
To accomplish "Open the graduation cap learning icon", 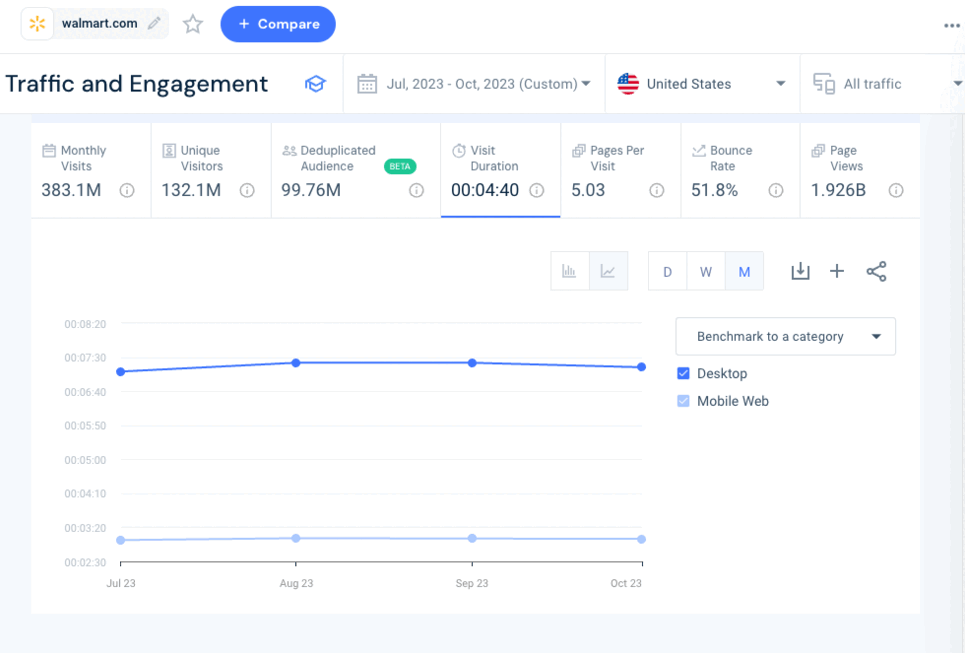I will tap(315, 84).
